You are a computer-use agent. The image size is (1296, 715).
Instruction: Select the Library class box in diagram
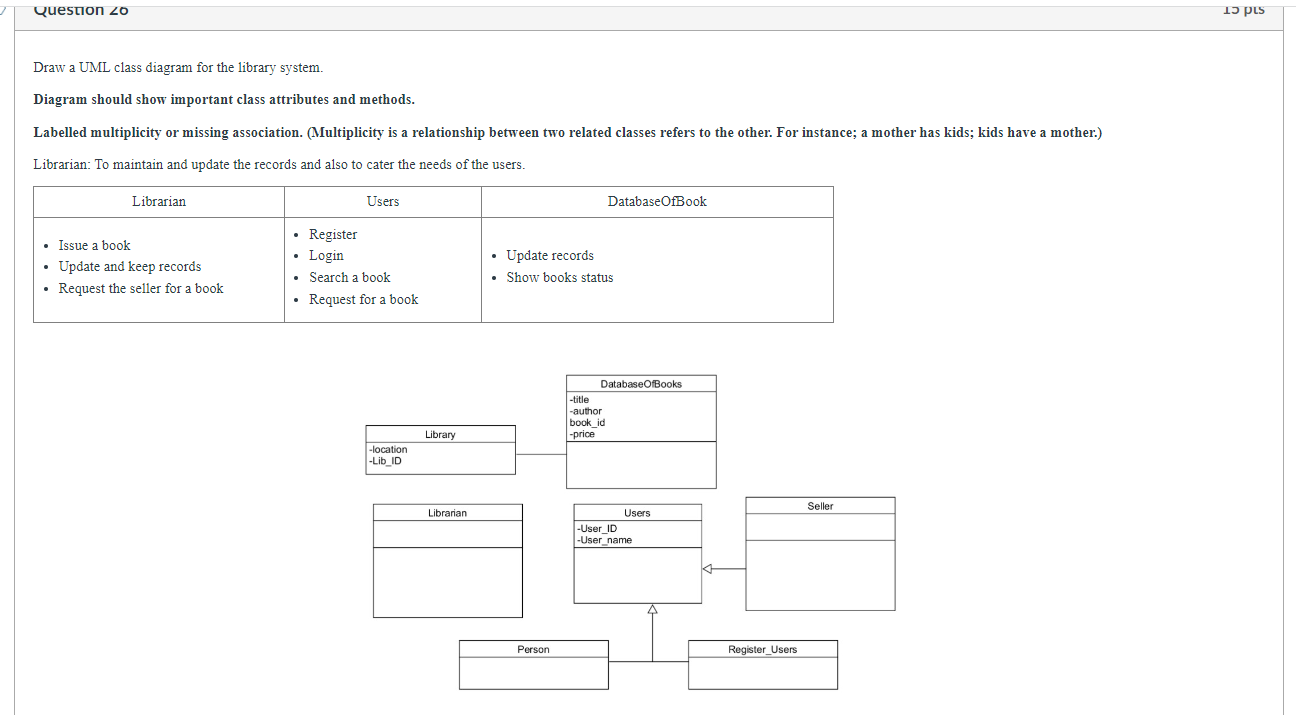pos(440,448)
